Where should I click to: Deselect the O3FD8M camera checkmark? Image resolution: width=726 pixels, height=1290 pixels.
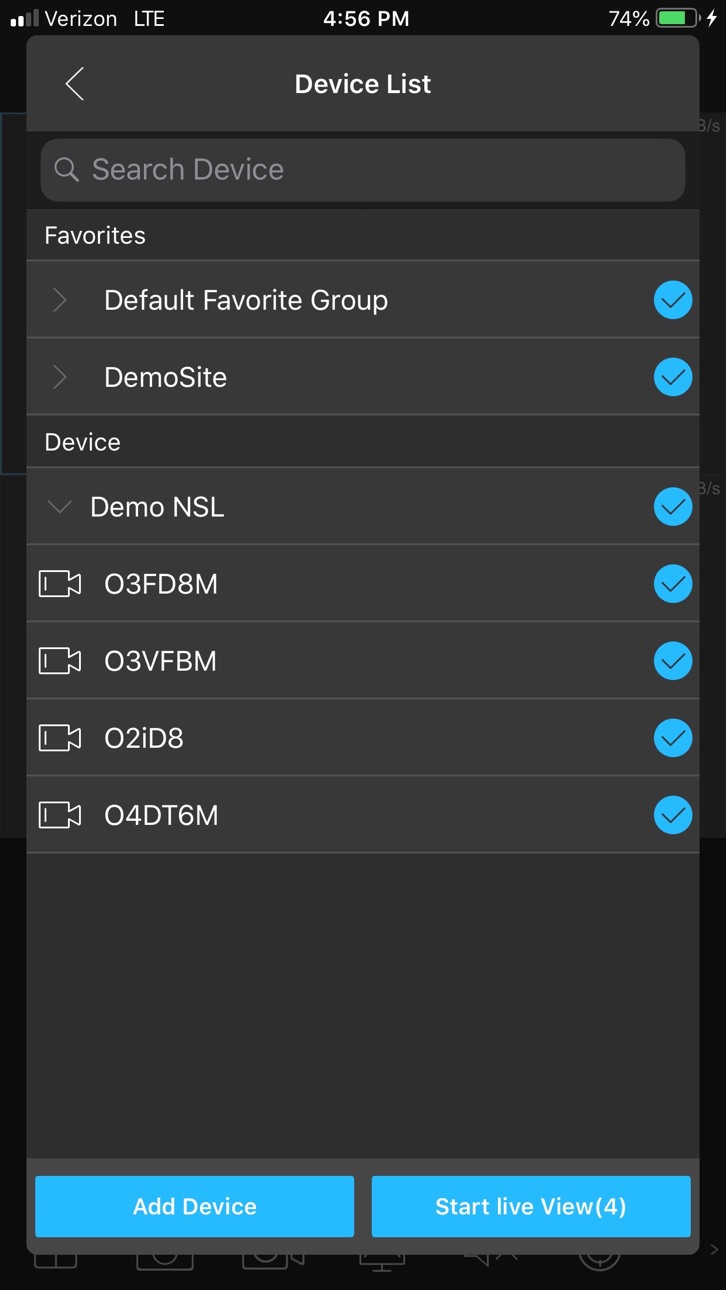673,584
